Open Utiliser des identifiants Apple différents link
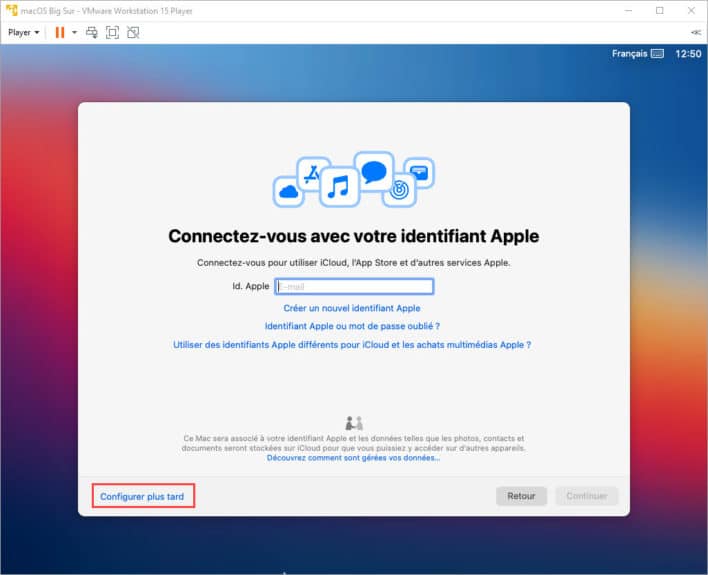 click(x=352, y=345)
